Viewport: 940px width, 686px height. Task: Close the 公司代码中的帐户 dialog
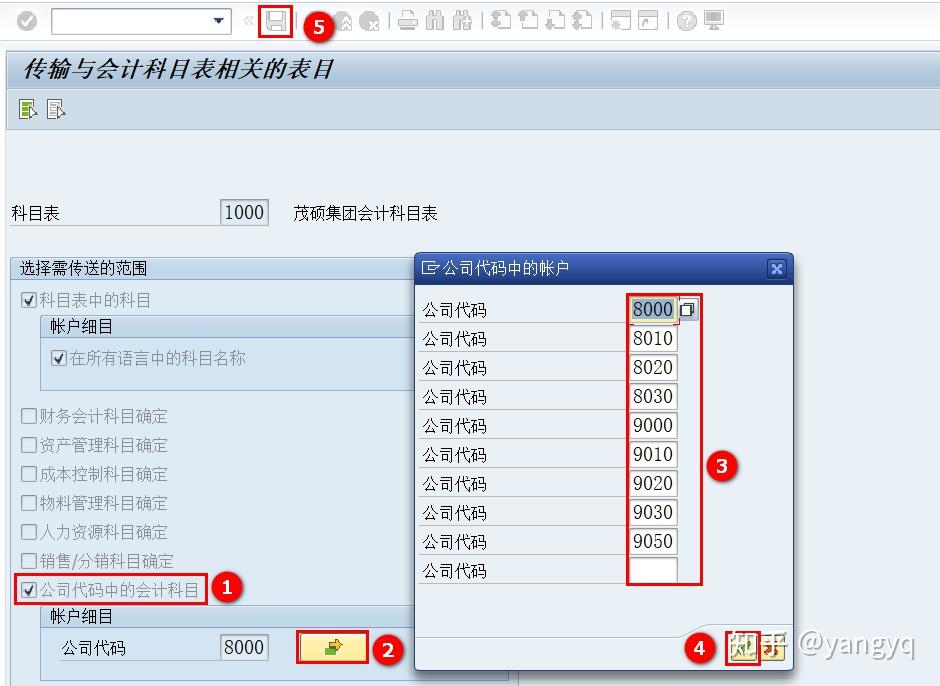(777, 268)
